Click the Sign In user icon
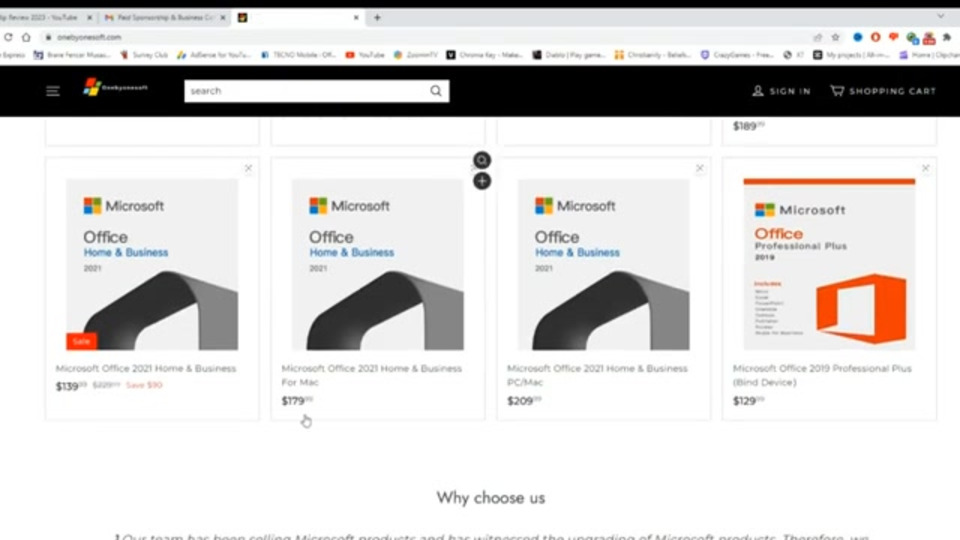The image size is (960, 540). (x=758, y=91)
